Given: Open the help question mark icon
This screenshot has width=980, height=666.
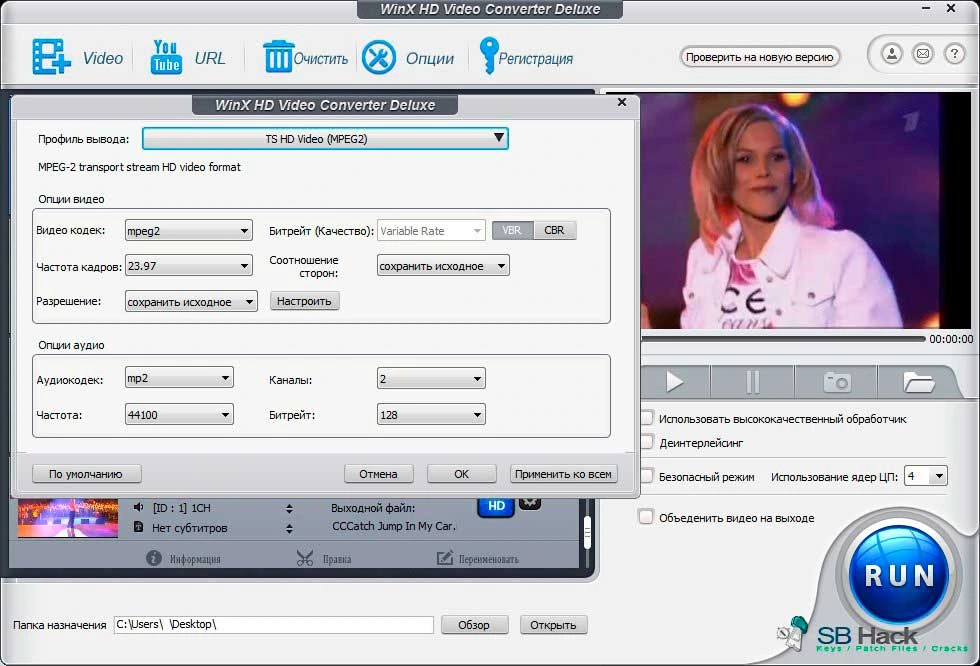Looking at the screenshot, I should pos(954,54).
